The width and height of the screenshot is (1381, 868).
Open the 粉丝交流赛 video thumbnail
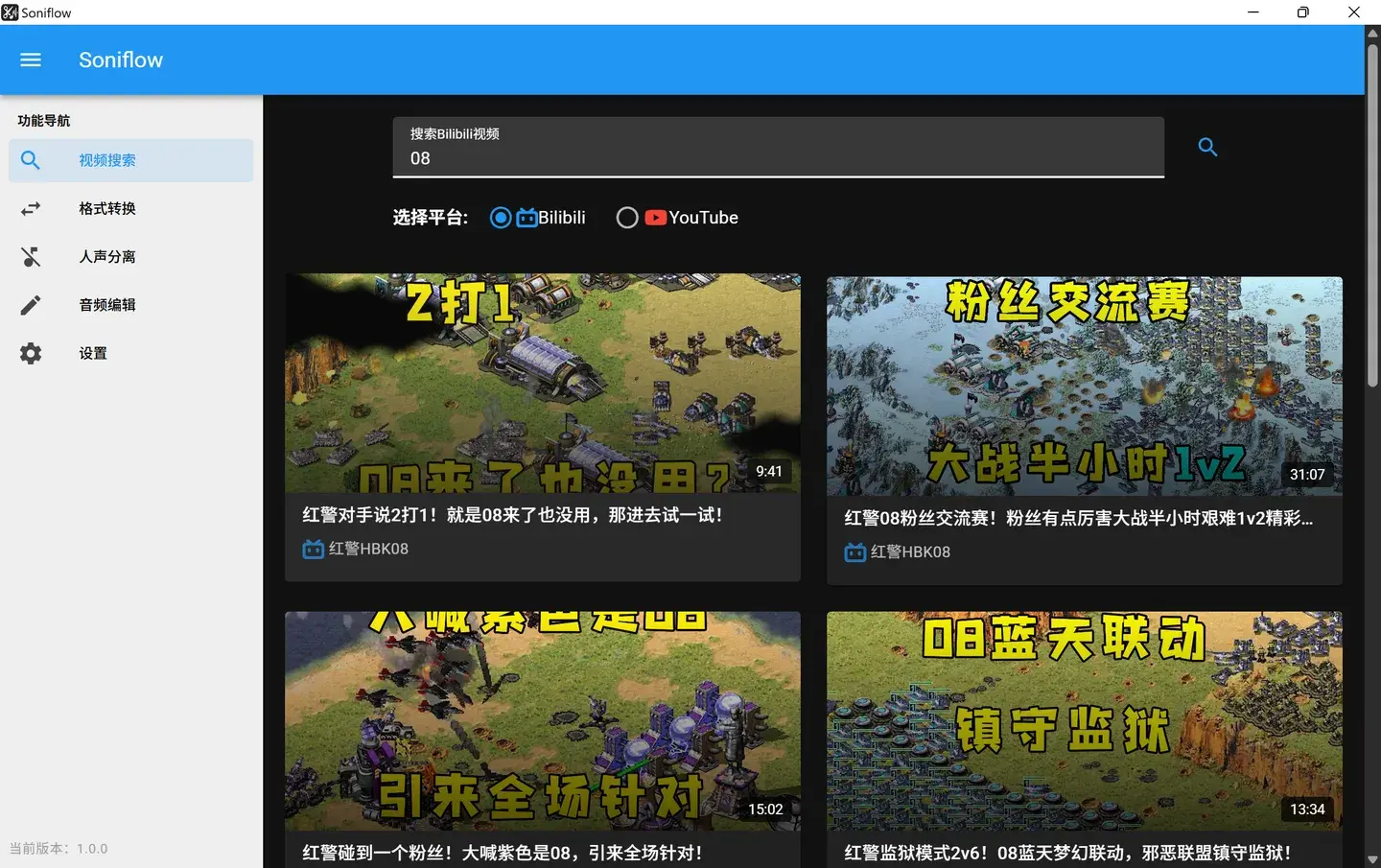coord(1084,386)
